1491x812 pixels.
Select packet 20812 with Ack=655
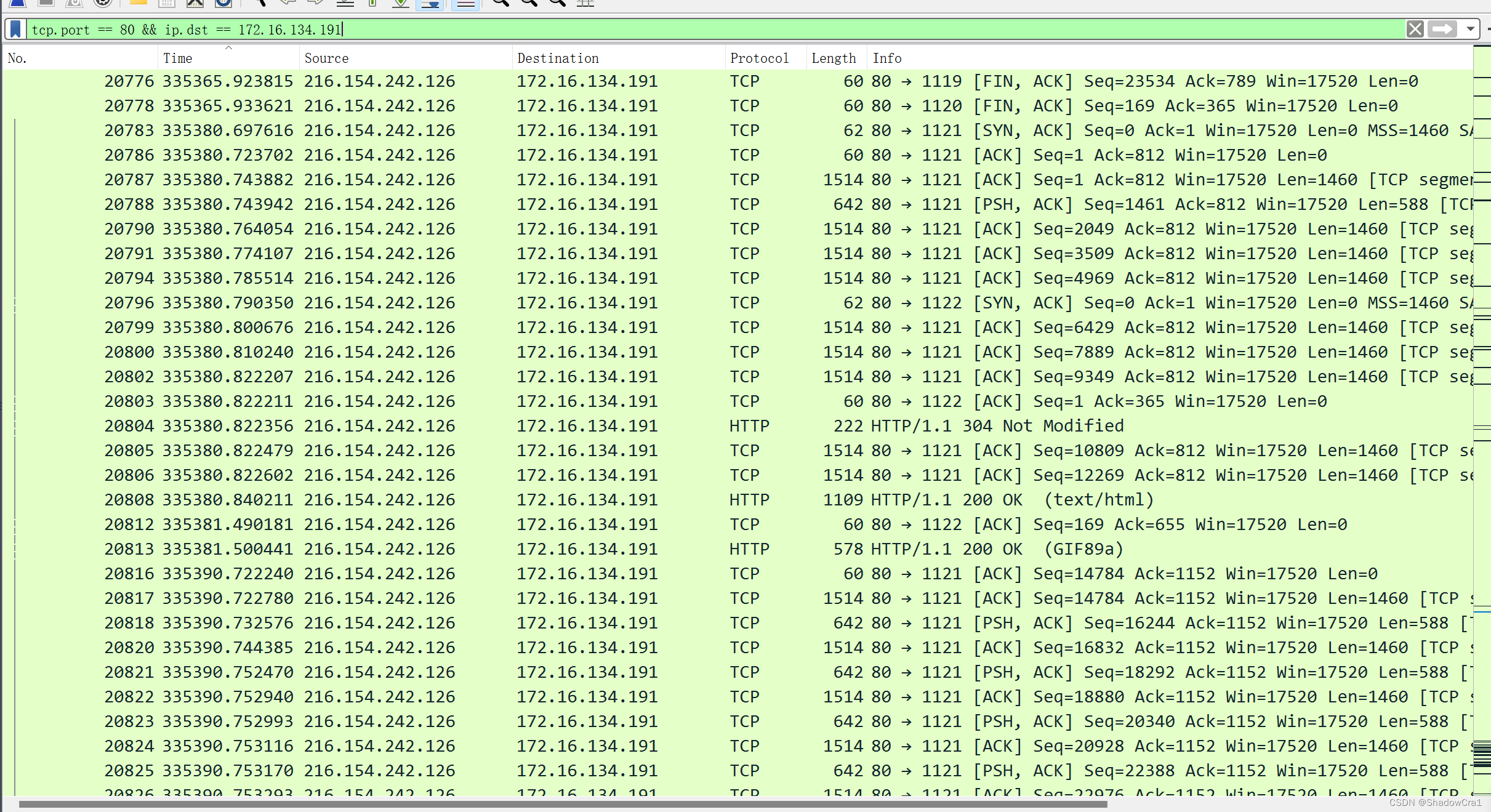737,525
